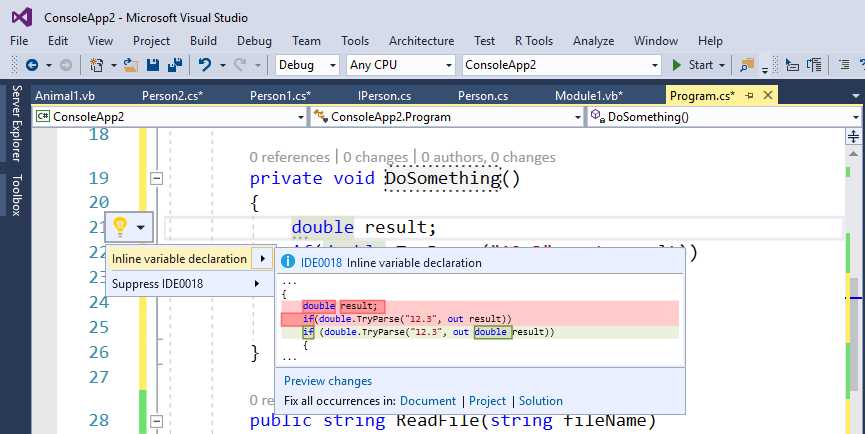Save the current file with disk icon
The width and height of the screenshot is (865, 434).
tap(153, 65)
